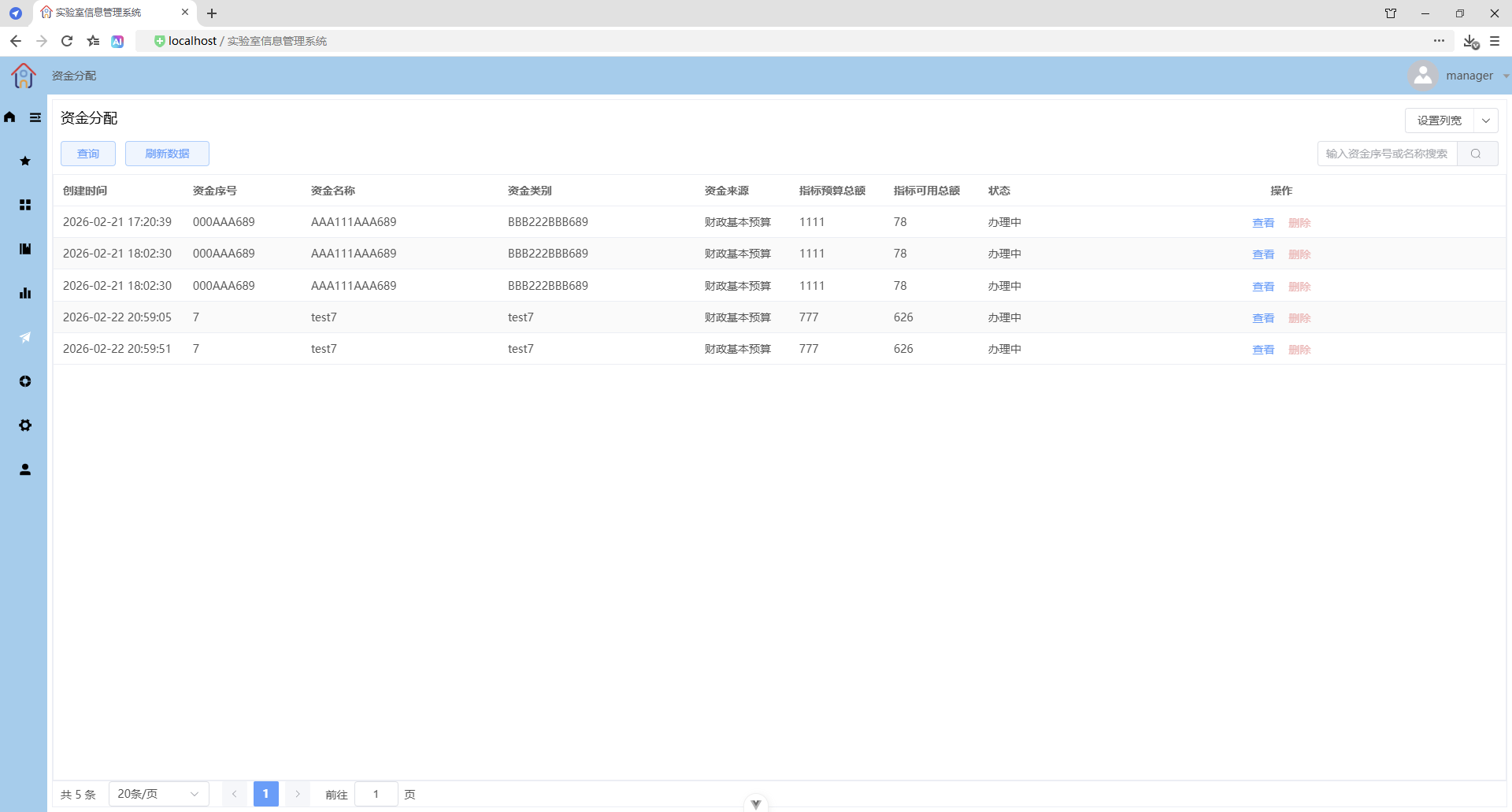This screenshot has width=1512, height=812.
Task: Close the 实验室信息管理系统 tab
Action: coord(185,13)
